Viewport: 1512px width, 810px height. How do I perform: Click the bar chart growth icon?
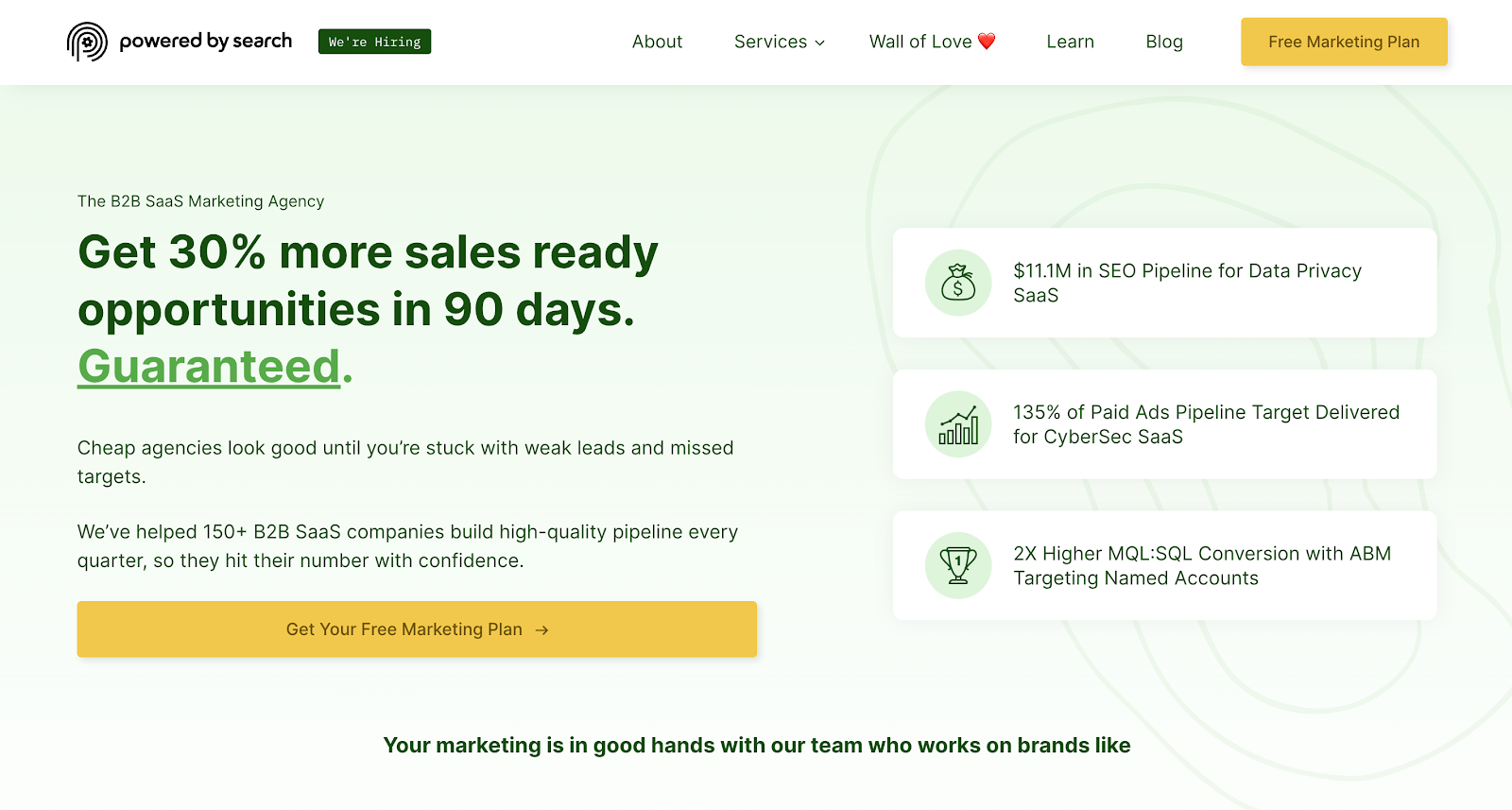click(957, 424)
